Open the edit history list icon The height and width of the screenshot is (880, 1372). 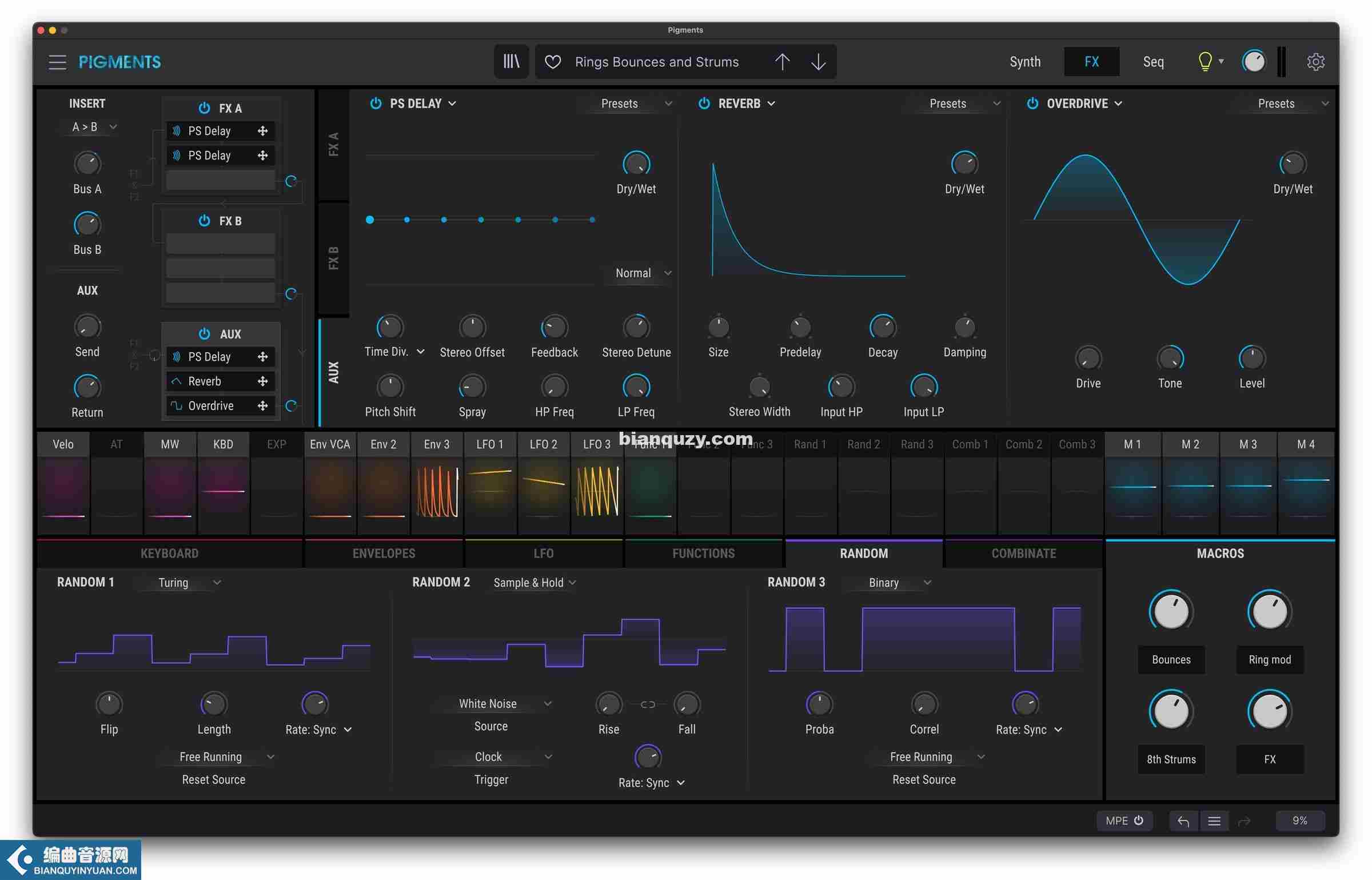[x=1214, y=821]
